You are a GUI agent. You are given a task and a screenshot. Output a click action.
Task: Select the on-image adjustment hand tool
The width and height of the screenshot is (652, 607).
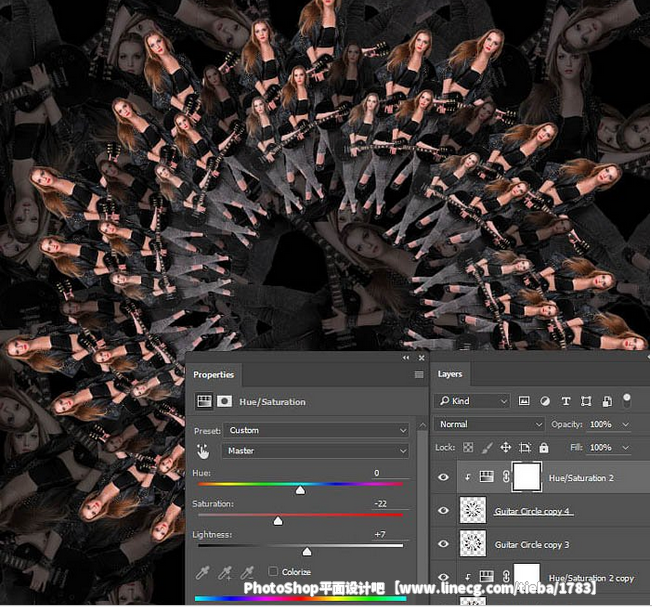pyautogui.click(x=203, y=451)
